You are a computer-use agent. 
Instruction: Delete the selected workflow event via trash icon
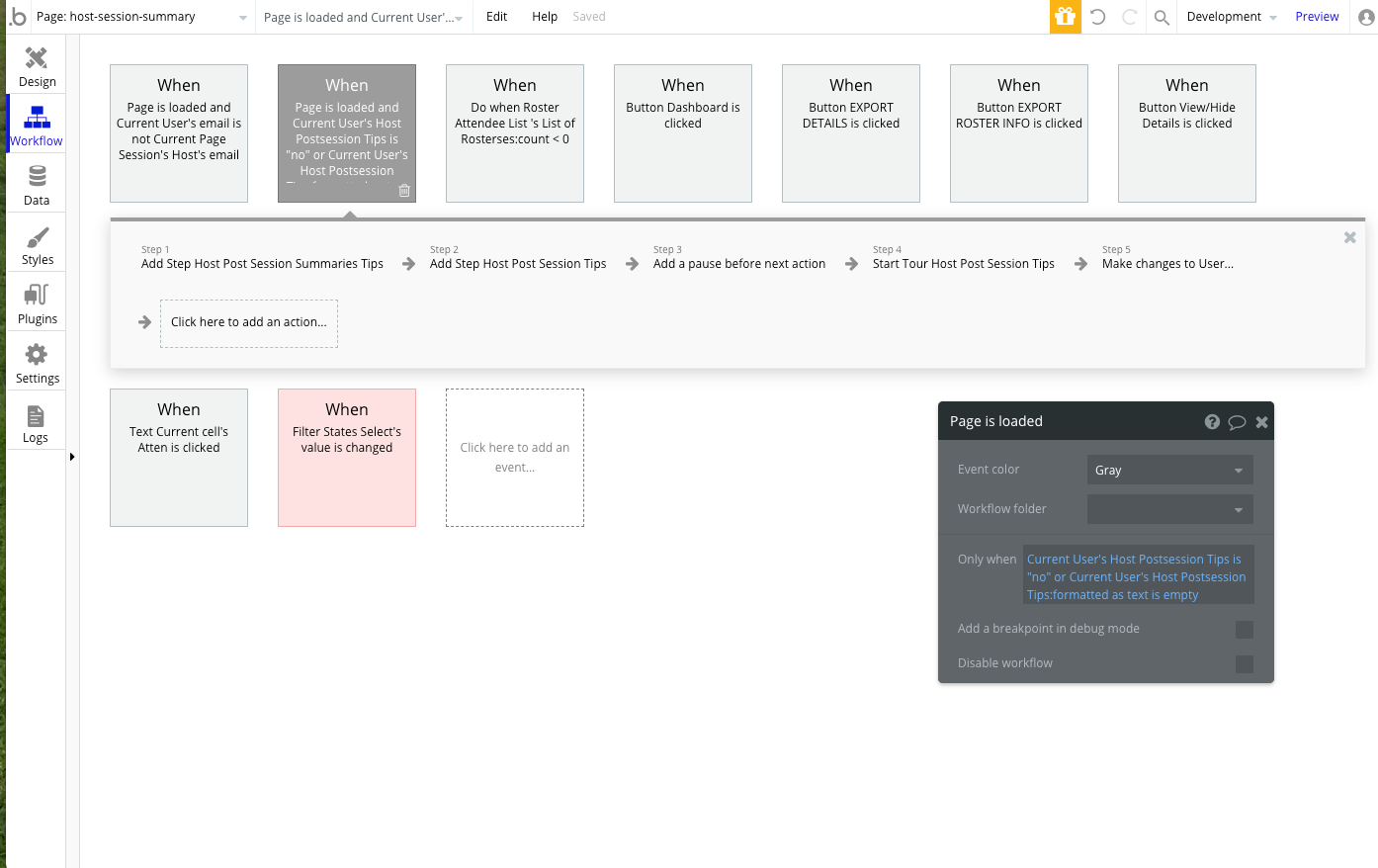click(x=403, y=191)
